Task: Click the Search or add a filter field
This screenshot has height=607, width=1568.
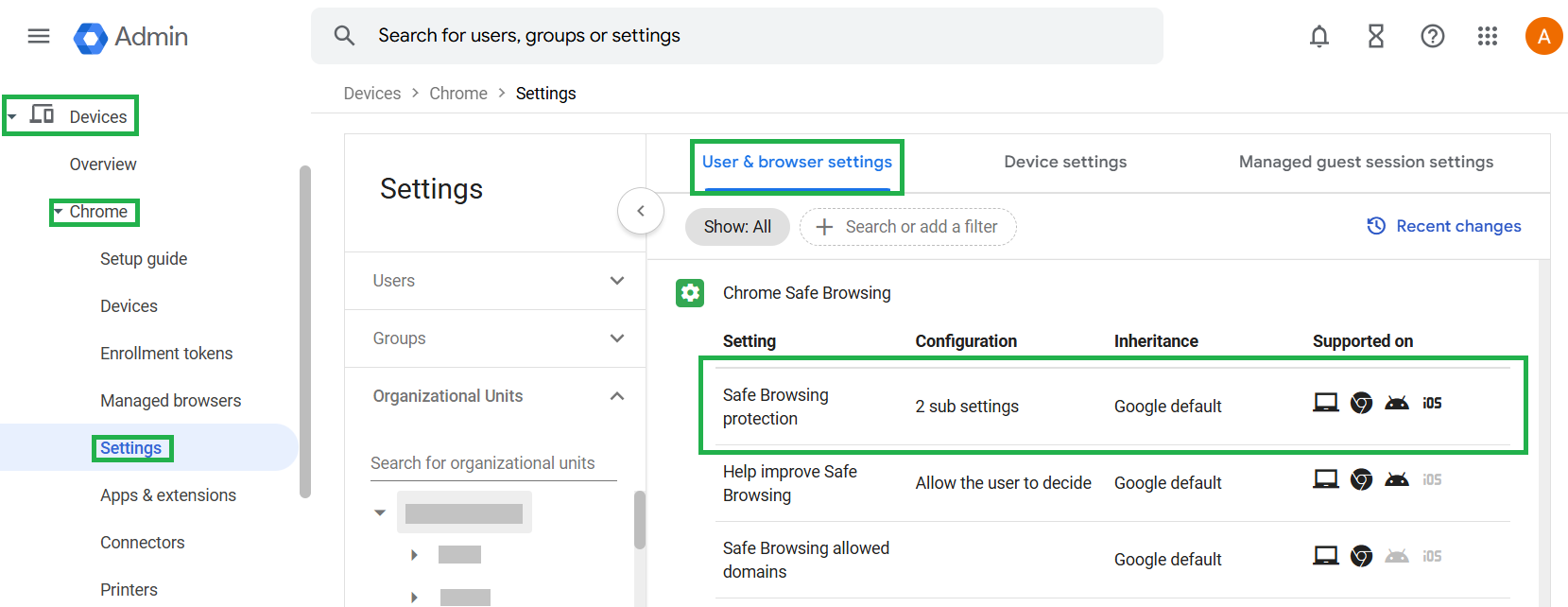Action: click(908, 227)
